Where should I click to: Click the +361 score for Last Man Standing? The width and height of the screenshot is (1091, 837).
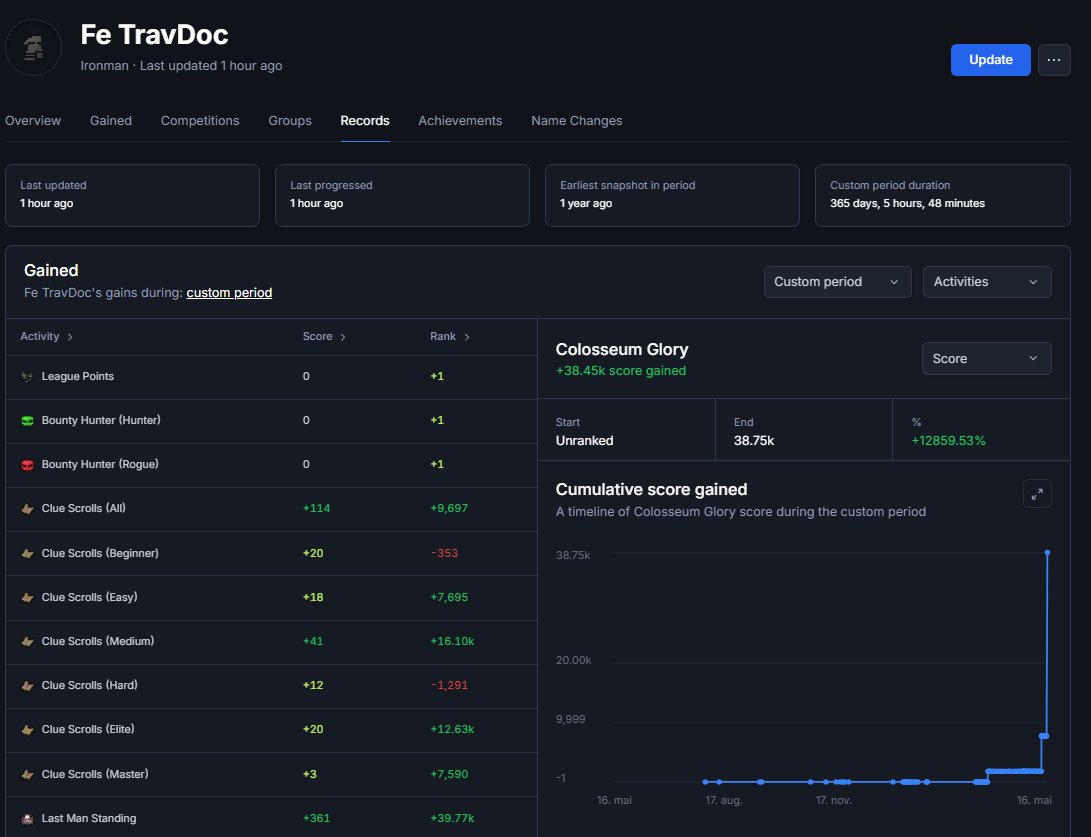click(x=316, y=818)
